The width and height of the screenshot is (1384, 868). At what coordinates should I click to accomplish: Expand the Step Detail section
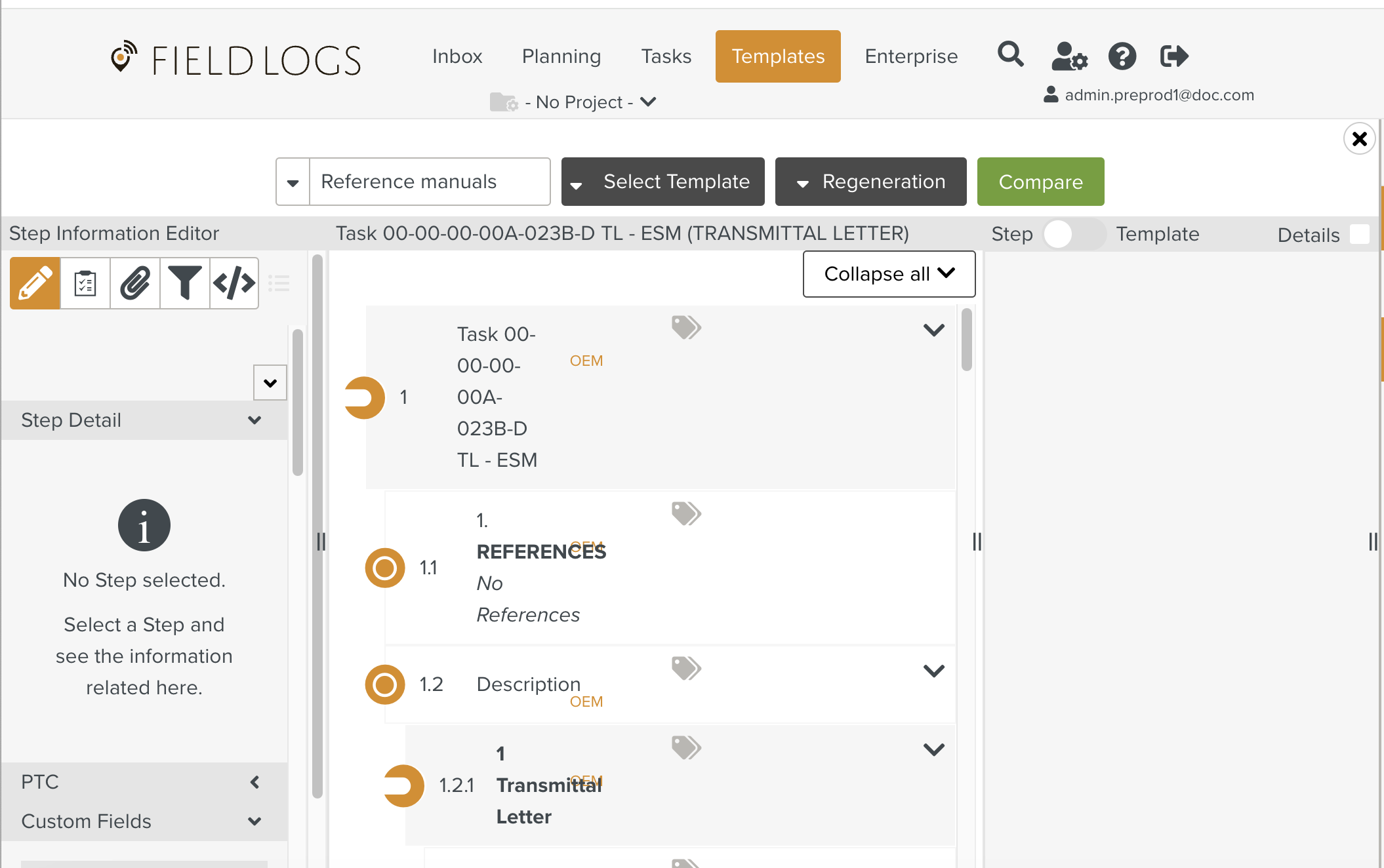coord(144,420)
